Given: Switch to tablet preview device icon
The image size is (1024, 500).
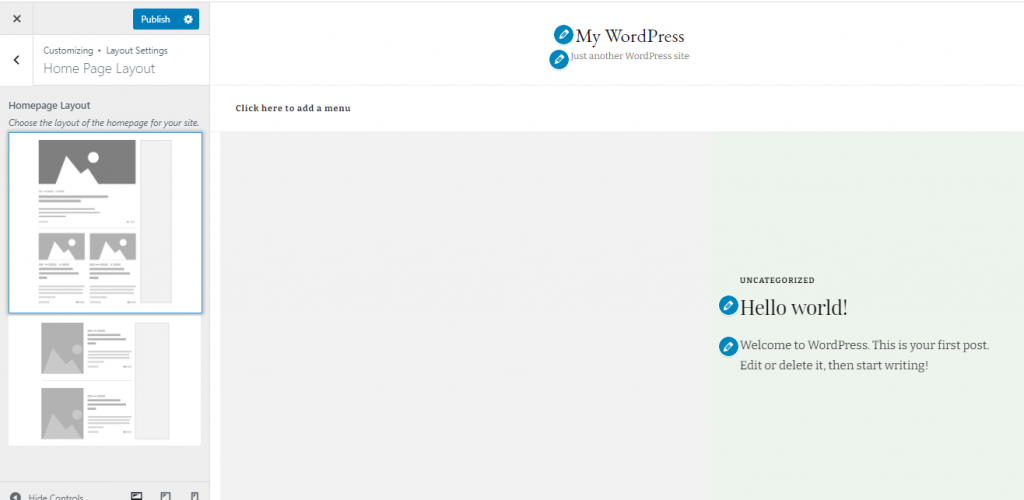Looking at the screenshot, I should 166,496.
